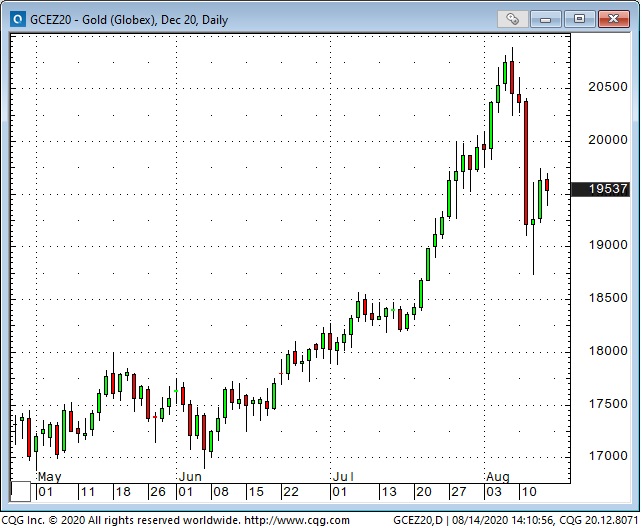
Task: Click the 19000 price axis label
Action: coord(608,245)
